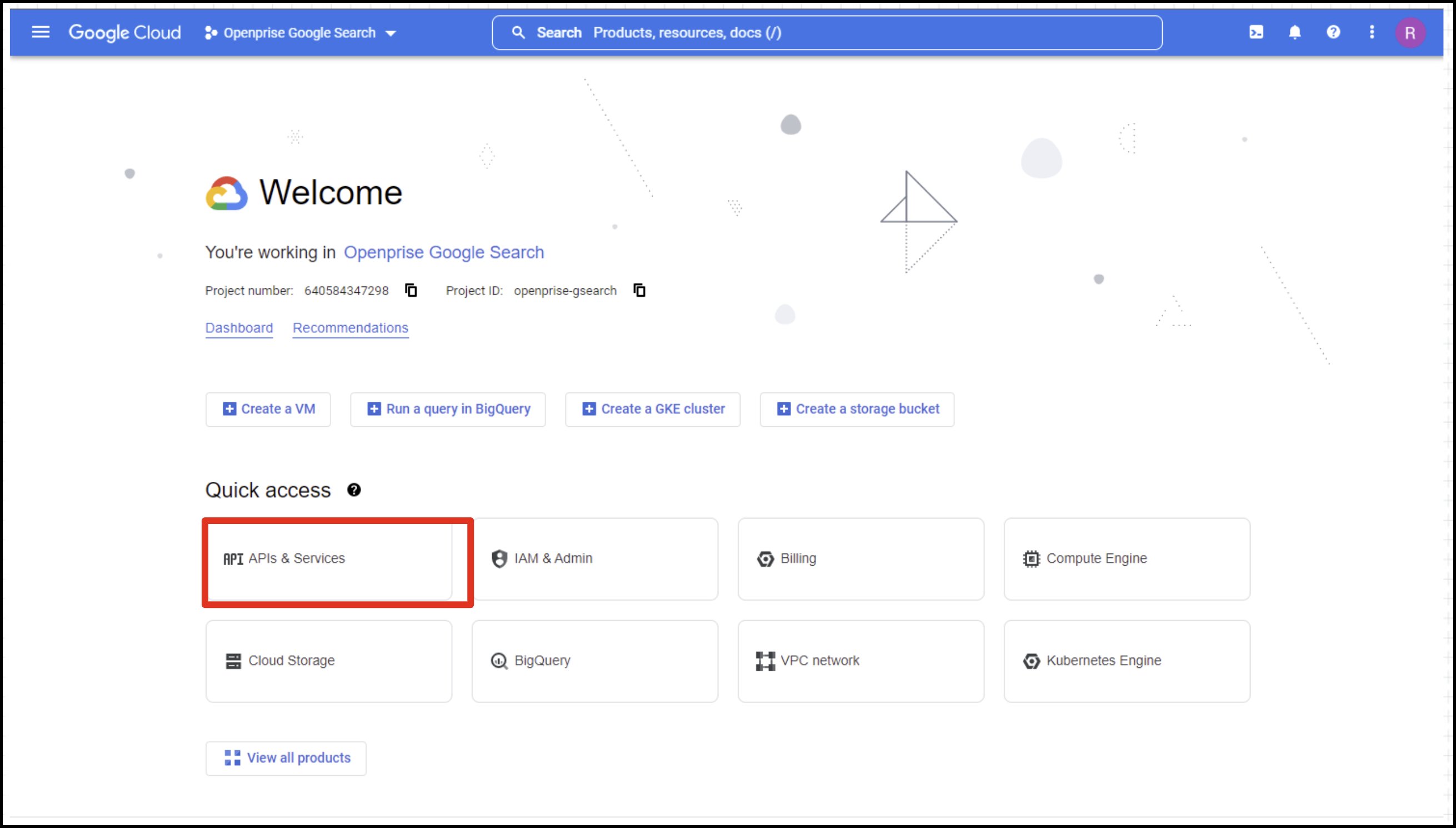Open the hamburger navigation menu
The image size is (1456, 828).
pyautogui.click(x=41, y=32)
